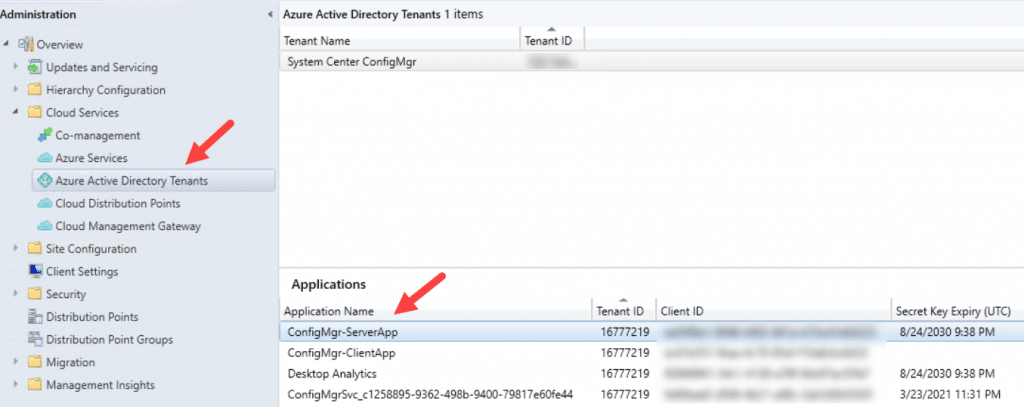Select Updates and Servicing

click(x=102, y=67)
